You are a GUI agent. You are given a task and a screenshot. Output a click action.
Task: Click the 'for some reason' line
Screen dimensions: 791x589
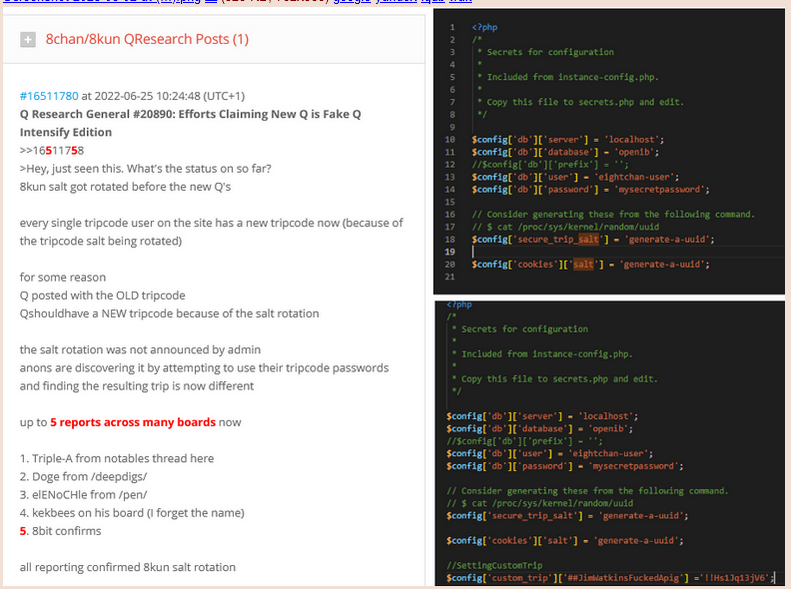click(63, 277)
